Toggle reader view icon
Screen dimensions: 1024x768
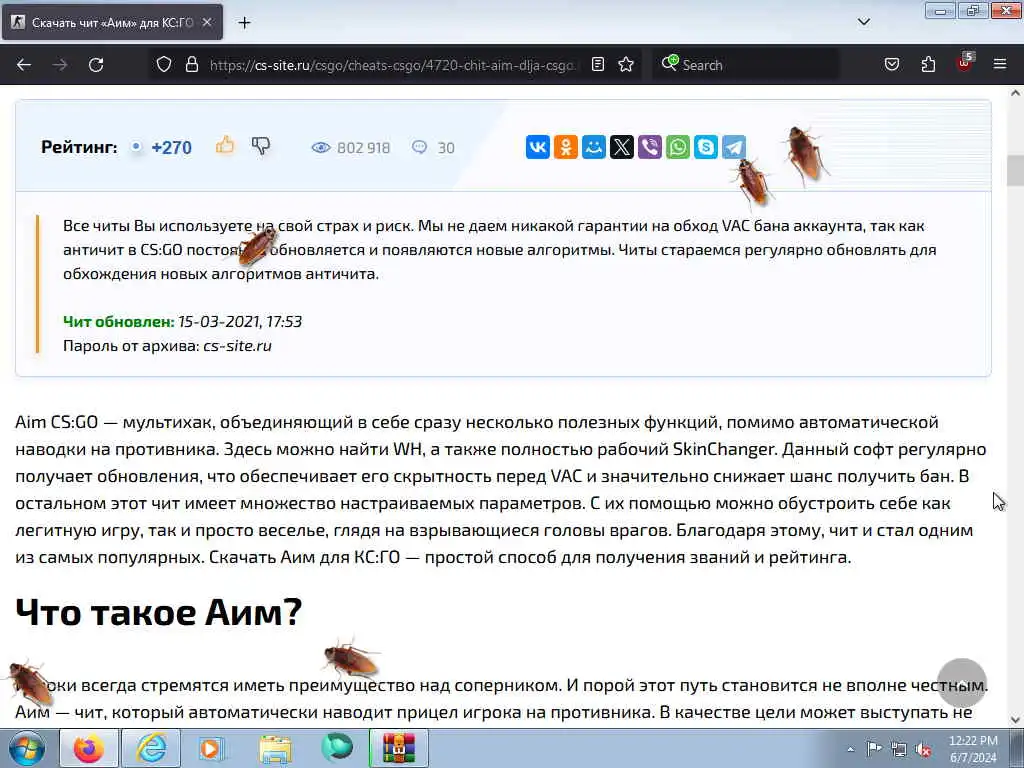pos(598,65)
